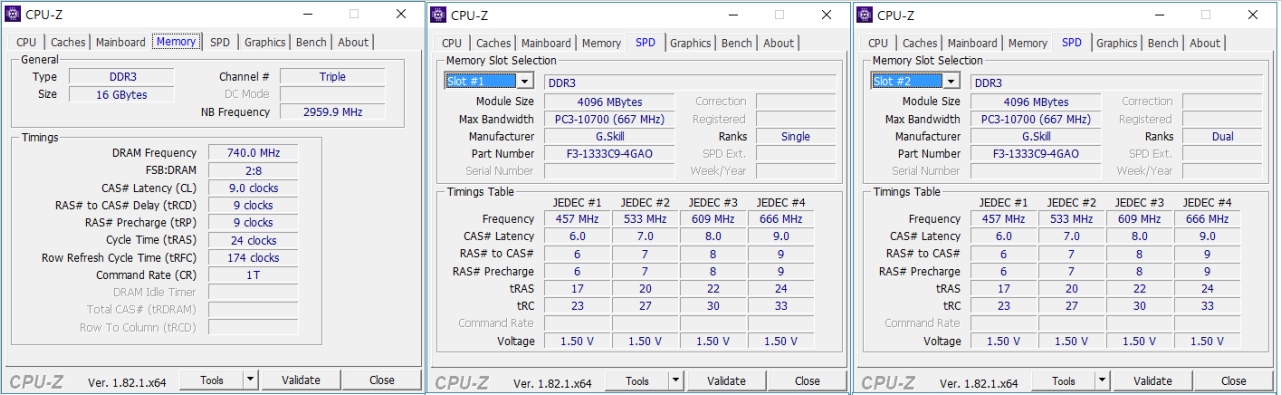Select the 24 clocks Cycle Time value
The height and width of the screenshot is (395, 1282).
tap(253, 240)
